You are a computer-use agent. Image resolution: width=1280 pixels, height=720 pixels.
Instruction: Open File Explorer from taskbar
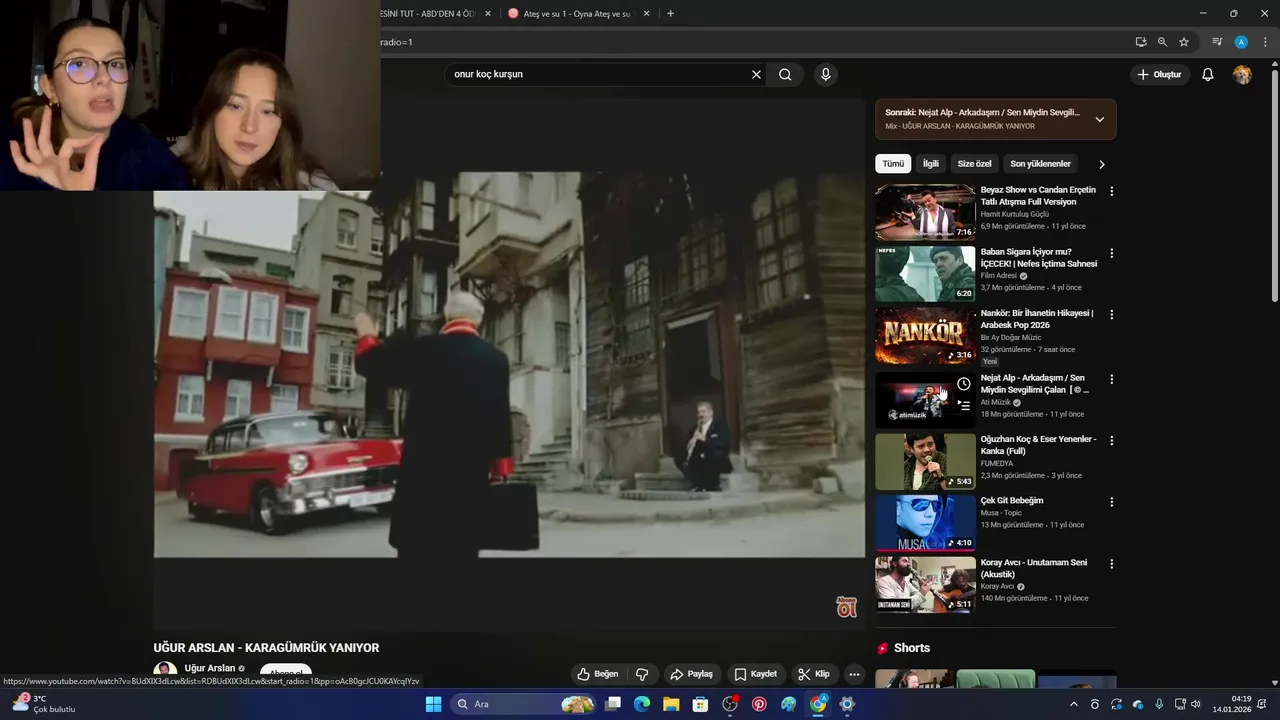pos(671,704)
